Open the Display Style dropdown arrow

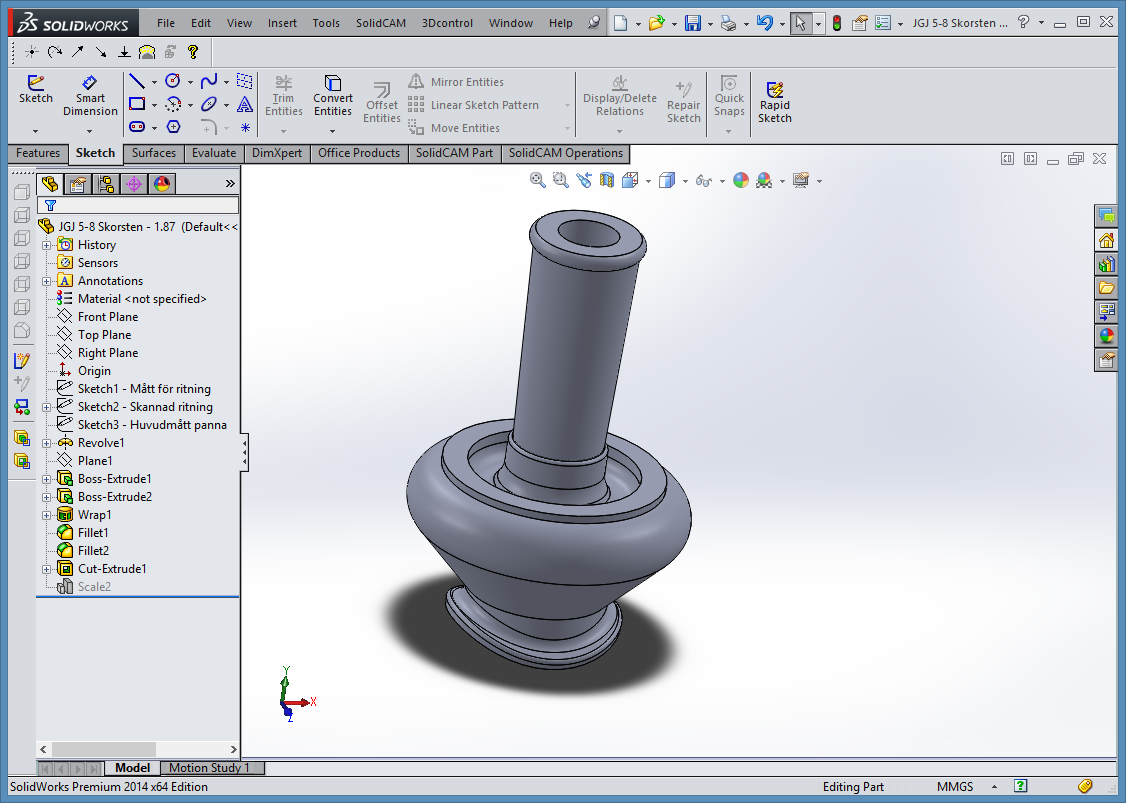tap(685, 181)
